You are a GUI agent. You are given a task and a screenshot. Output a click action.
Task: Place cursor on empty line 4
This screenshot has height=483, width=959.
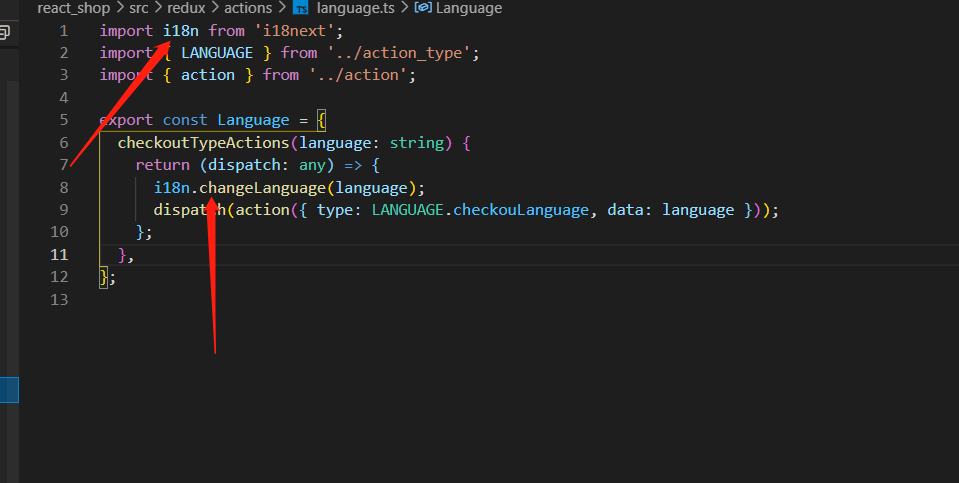(529, 98)
